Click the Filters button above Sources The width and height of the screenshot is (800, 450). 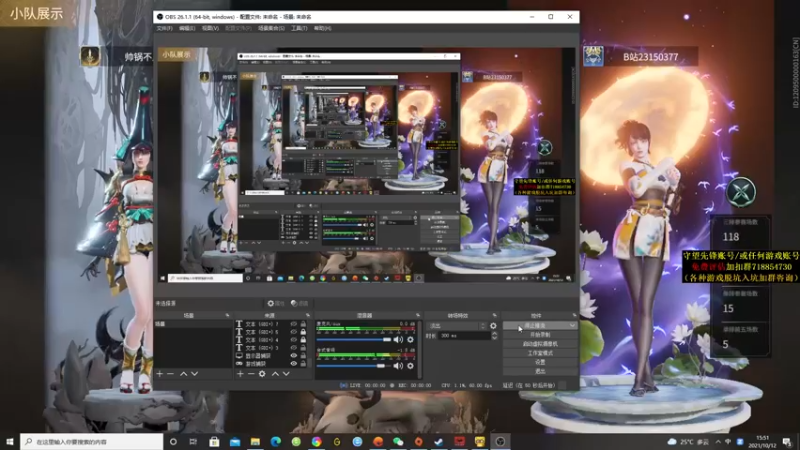299,303
